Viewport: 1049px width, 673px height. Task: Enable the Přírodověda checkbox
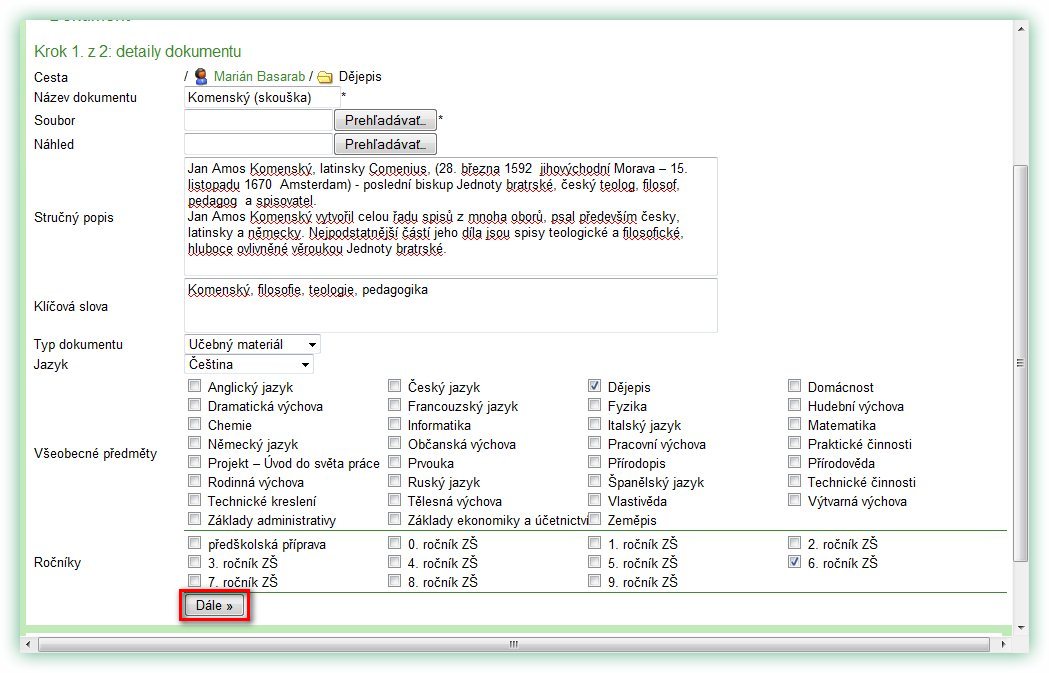coord(794,462)
